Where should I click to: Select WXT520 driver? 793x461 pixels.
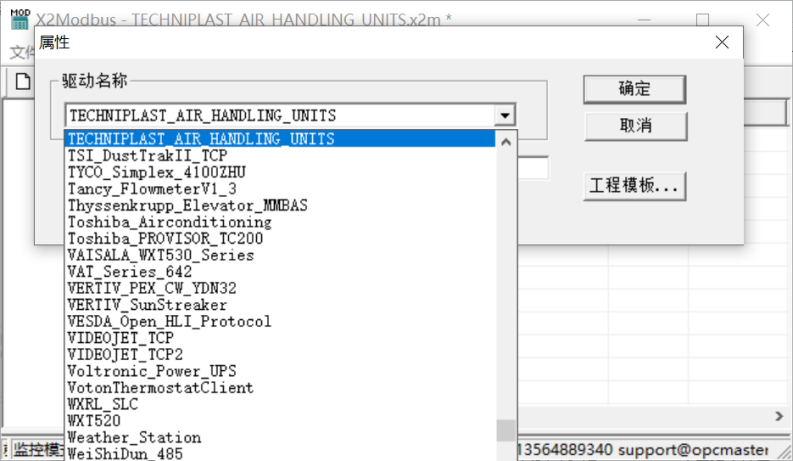tap(281, 421)
